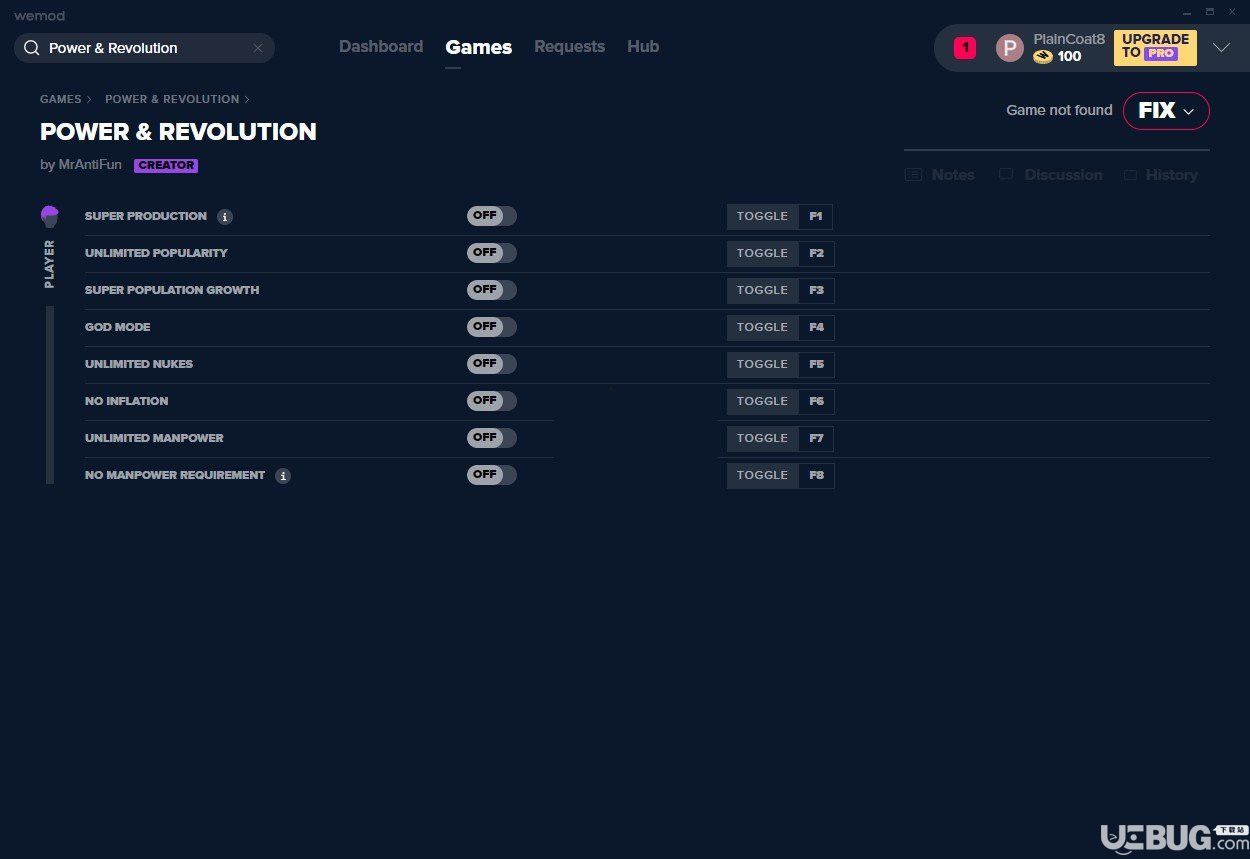Switch on Unlimited Nukes
The image size is (1250, 859).
click(x=492, y=364)
